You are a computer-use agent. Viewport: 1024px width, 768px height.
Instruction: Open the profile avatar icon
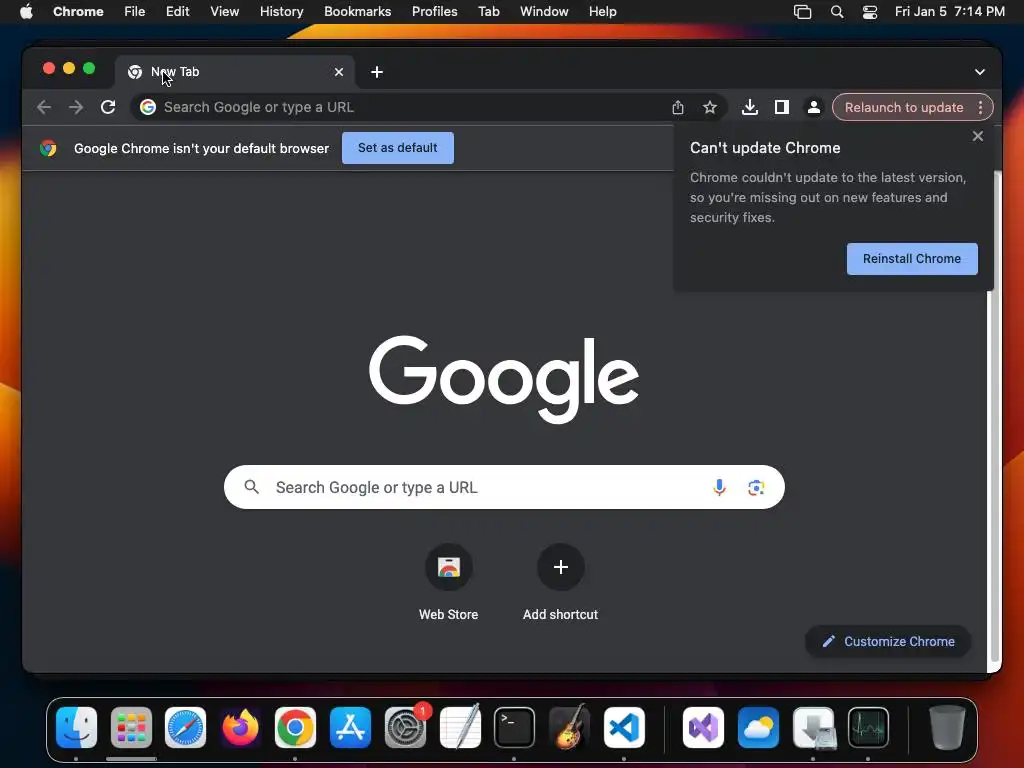(x=814, y=107)
